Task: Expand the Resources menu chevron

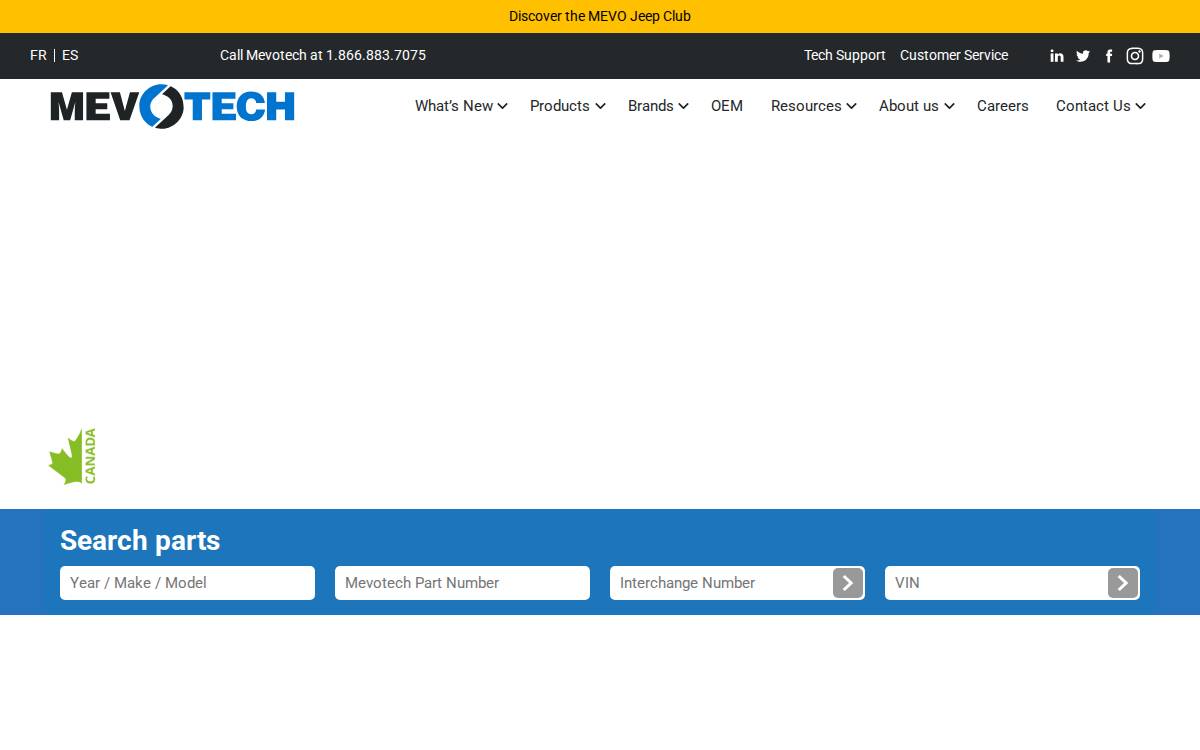Action: point(852,106)
